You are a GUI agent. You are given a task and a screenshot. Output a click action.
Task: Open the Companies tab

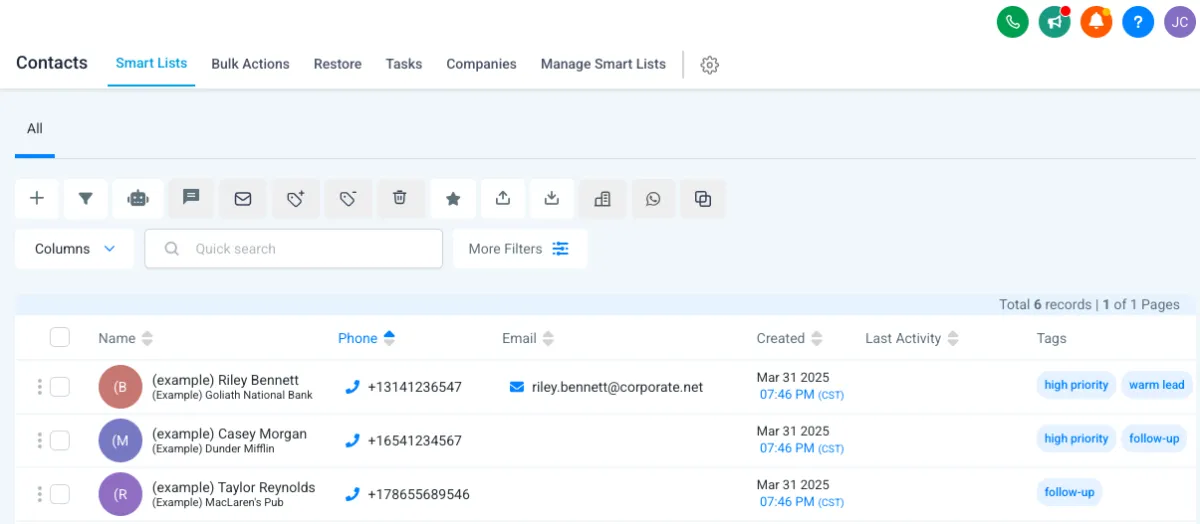(x=481, y=64)
